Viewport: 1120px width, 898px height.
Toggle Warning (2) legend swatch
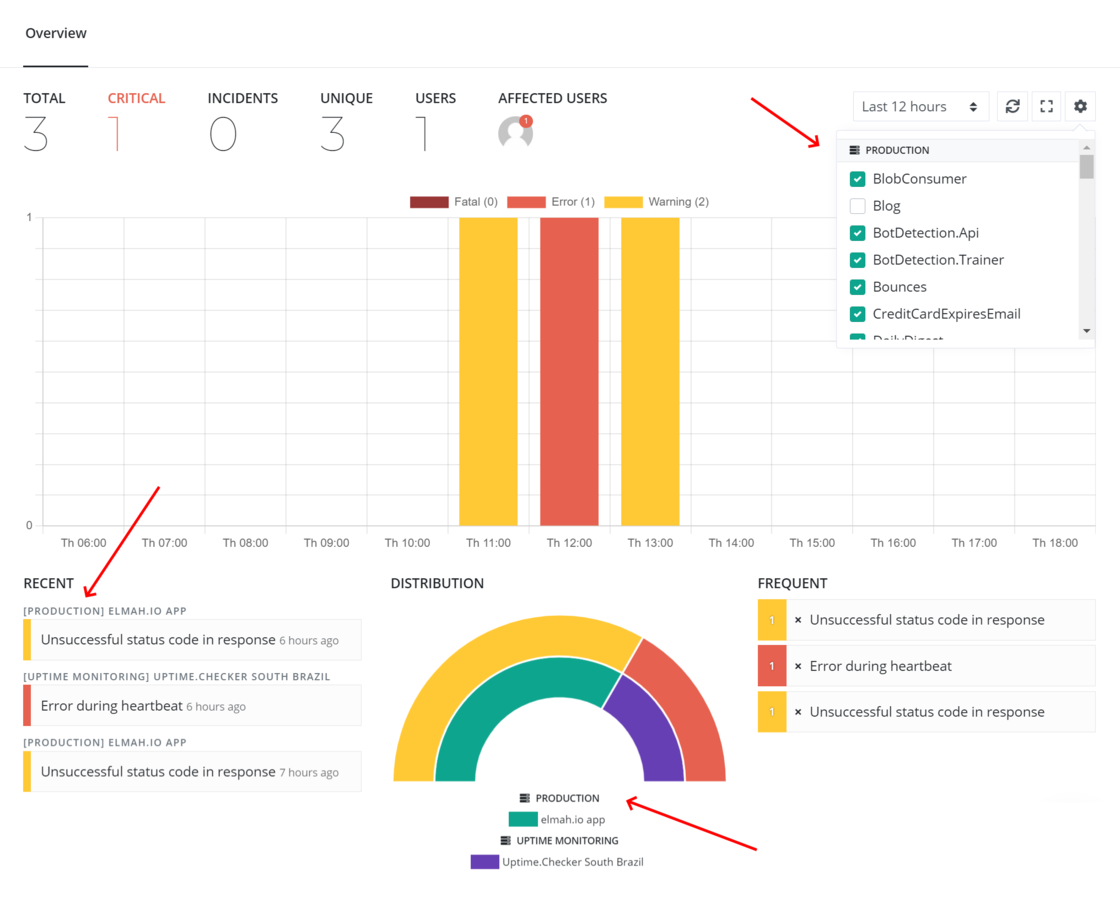click(624, 202)
